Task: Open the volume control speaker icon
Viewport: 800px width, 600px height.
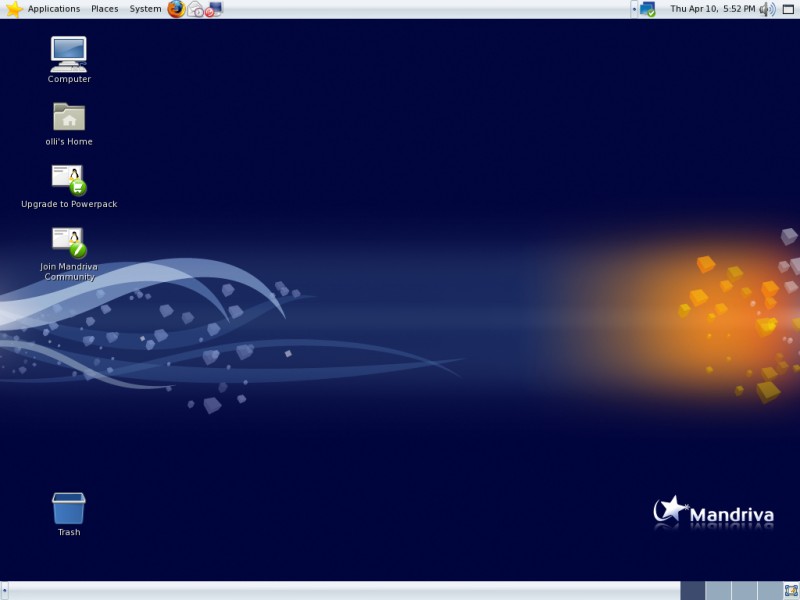Action: coord(767,9)
